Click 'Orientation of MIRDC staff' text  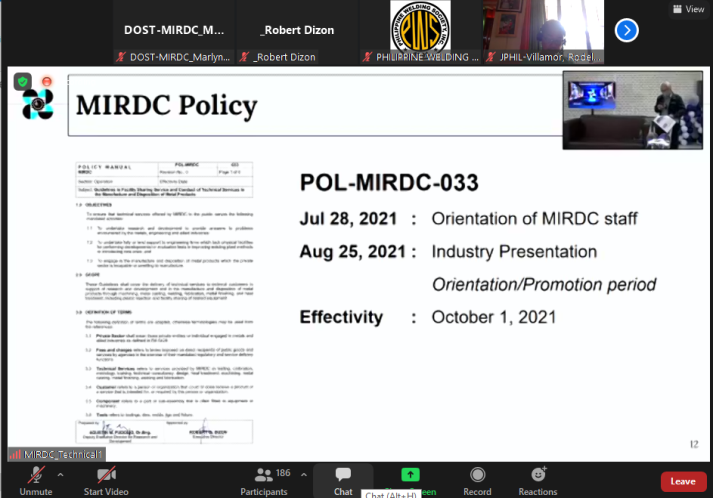(534, 219)
